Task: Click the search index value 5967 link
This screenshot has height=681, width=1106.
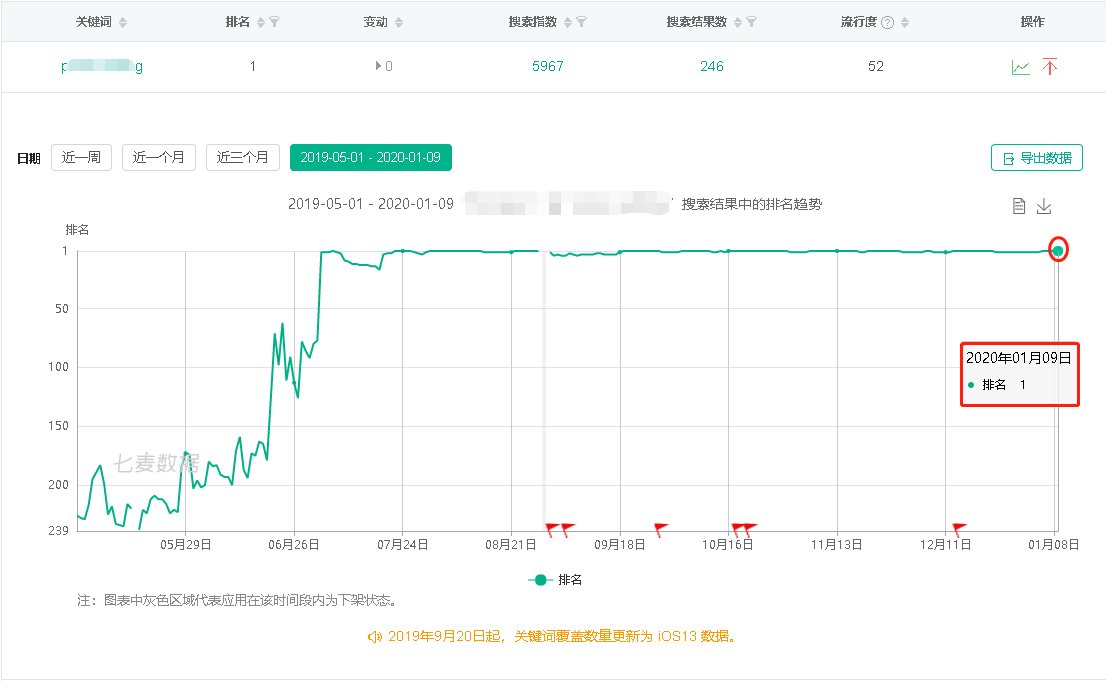Action: (548, 67)
